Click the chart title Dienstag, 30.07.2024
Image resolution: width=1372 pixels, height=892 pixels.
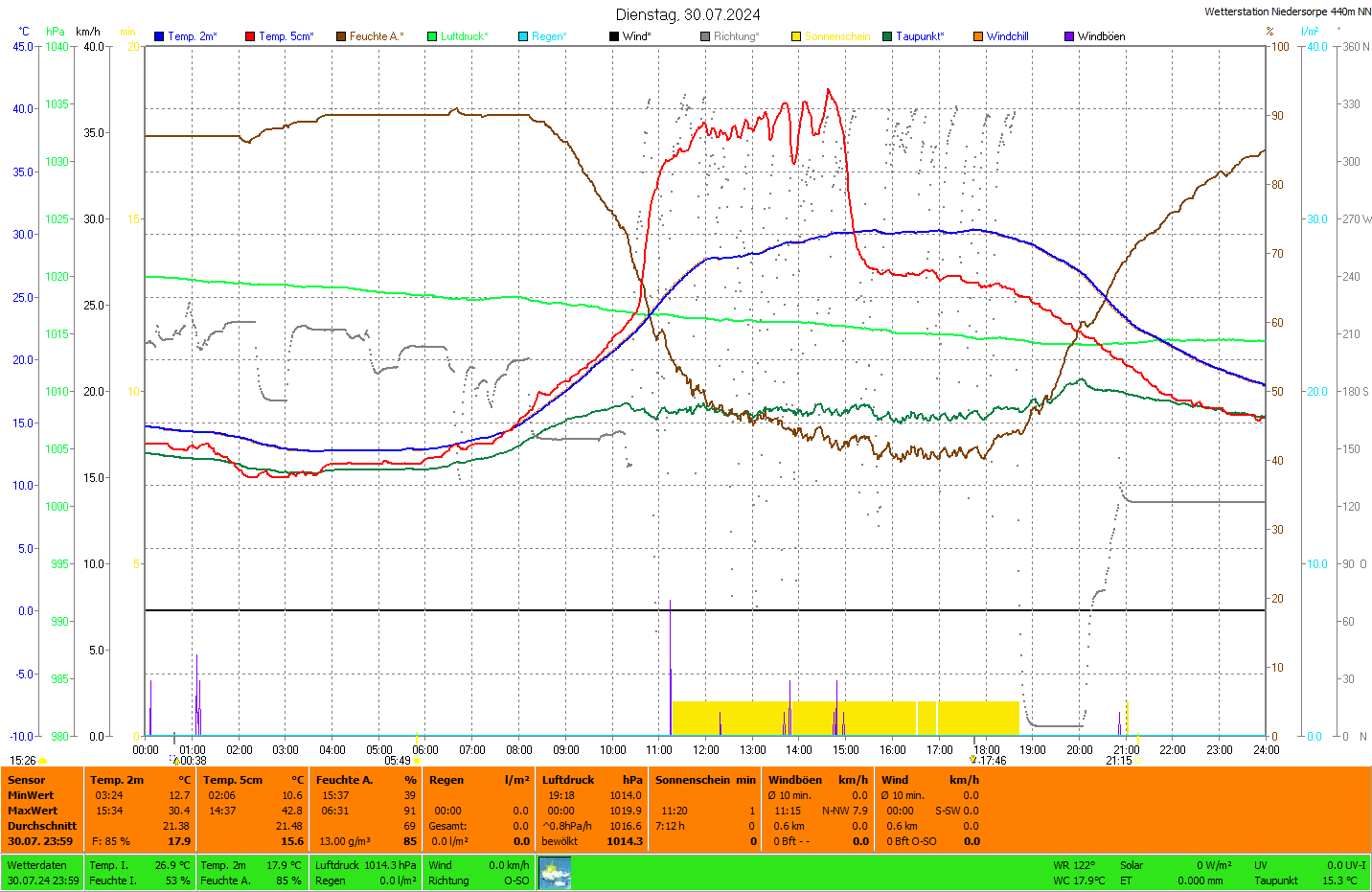[x=688, y=14]
